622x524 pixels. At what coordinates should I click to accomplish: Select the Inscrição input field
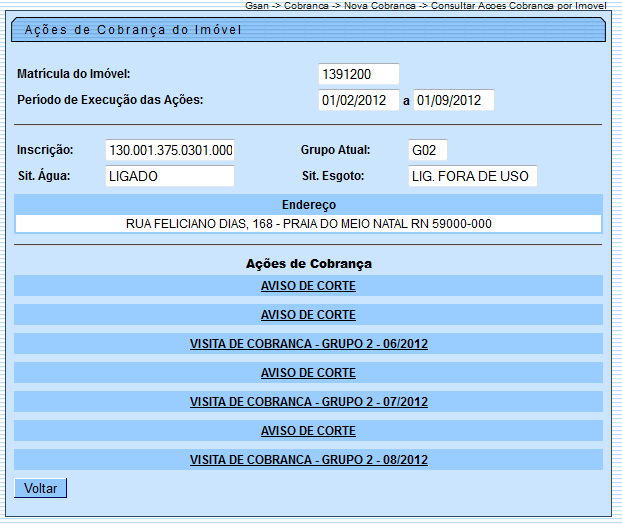pyautogui.click(x=170, y=150)
